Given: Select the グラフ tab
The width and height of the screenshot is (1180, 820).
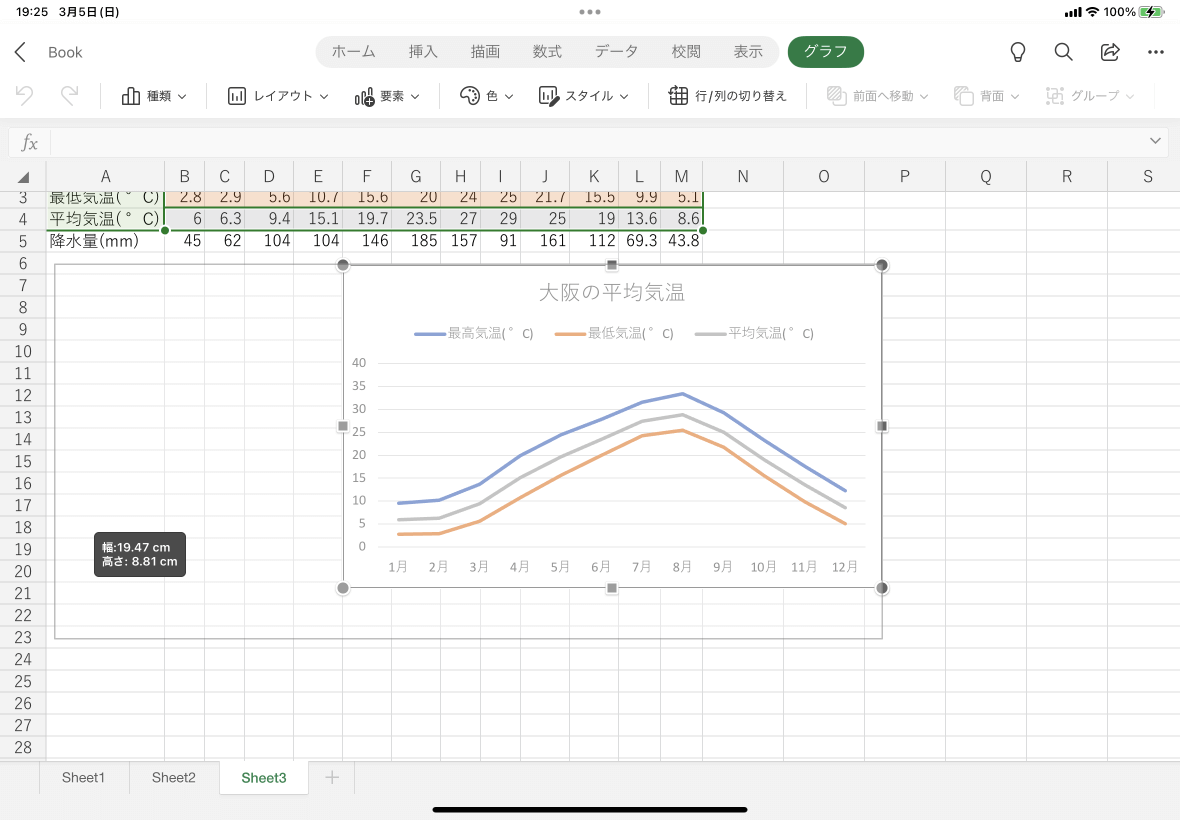Looking at the screenshot, I should (826, 51).
